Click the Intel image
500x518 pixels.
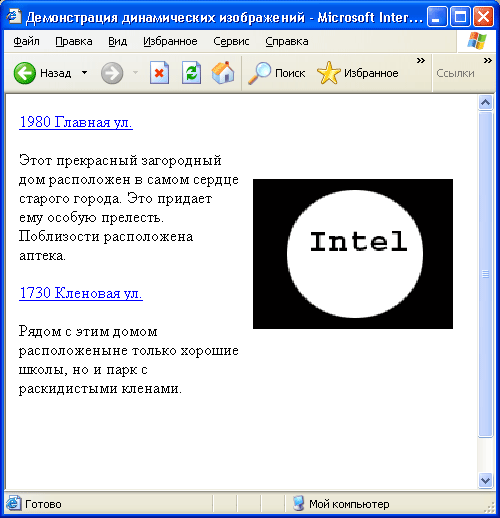point(353,254)
